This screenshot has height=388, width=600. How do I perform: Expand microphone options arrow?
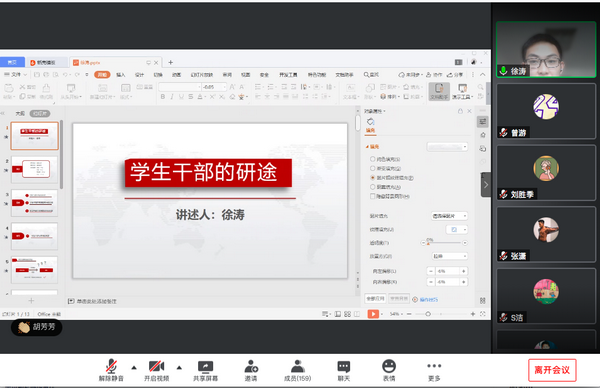click(134, 368)
